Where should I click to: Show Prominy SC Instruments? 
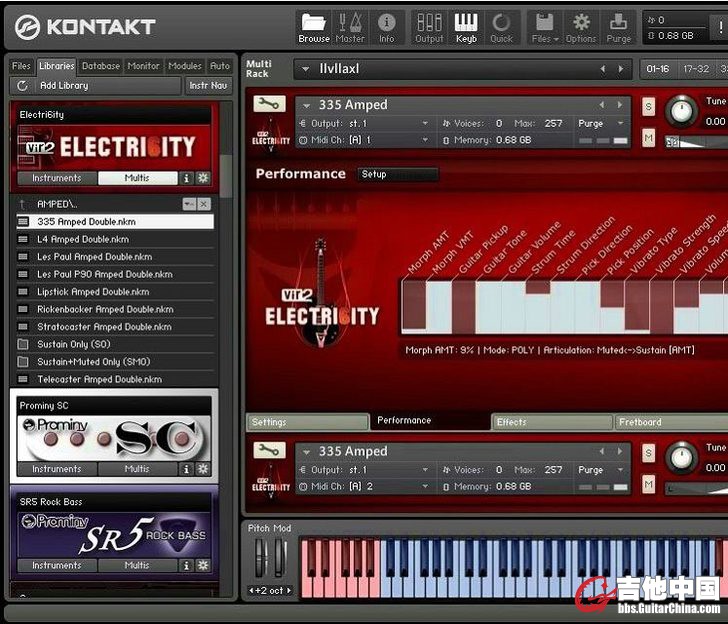click(x=57, y=469)
